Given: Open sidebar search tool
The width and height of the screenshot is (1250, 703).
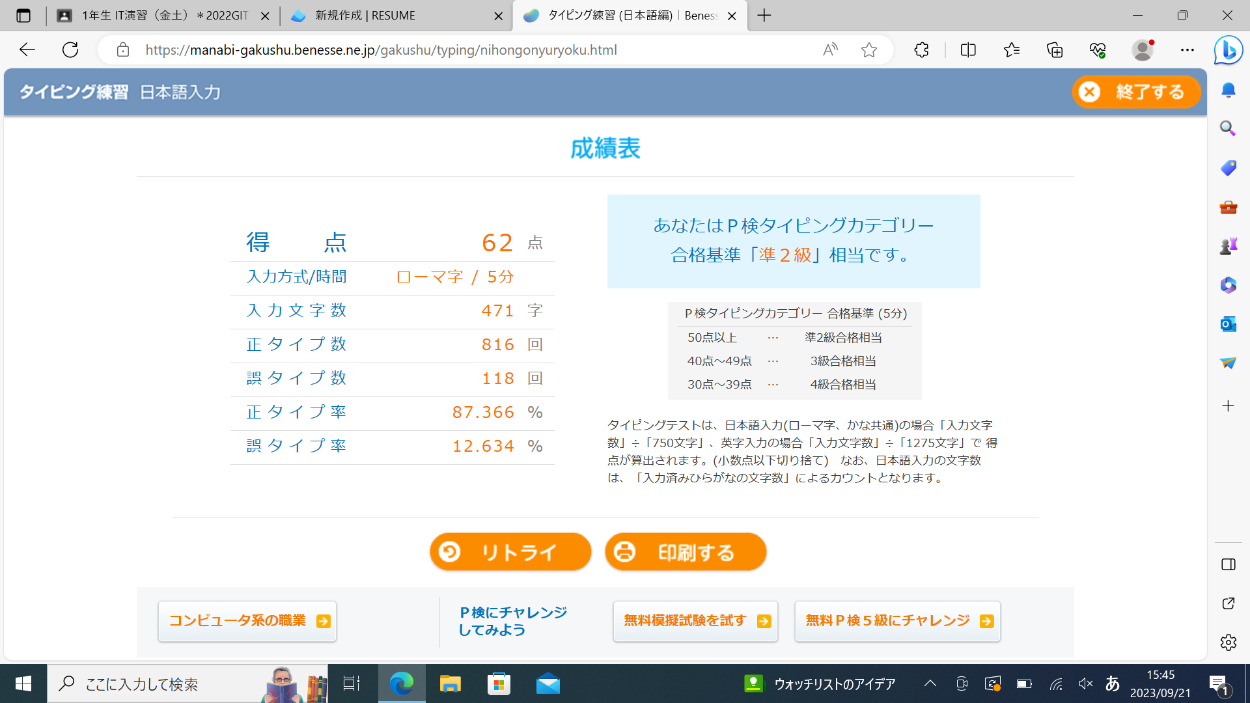Looking at the screenshot, I should (x=1228, y=128).
